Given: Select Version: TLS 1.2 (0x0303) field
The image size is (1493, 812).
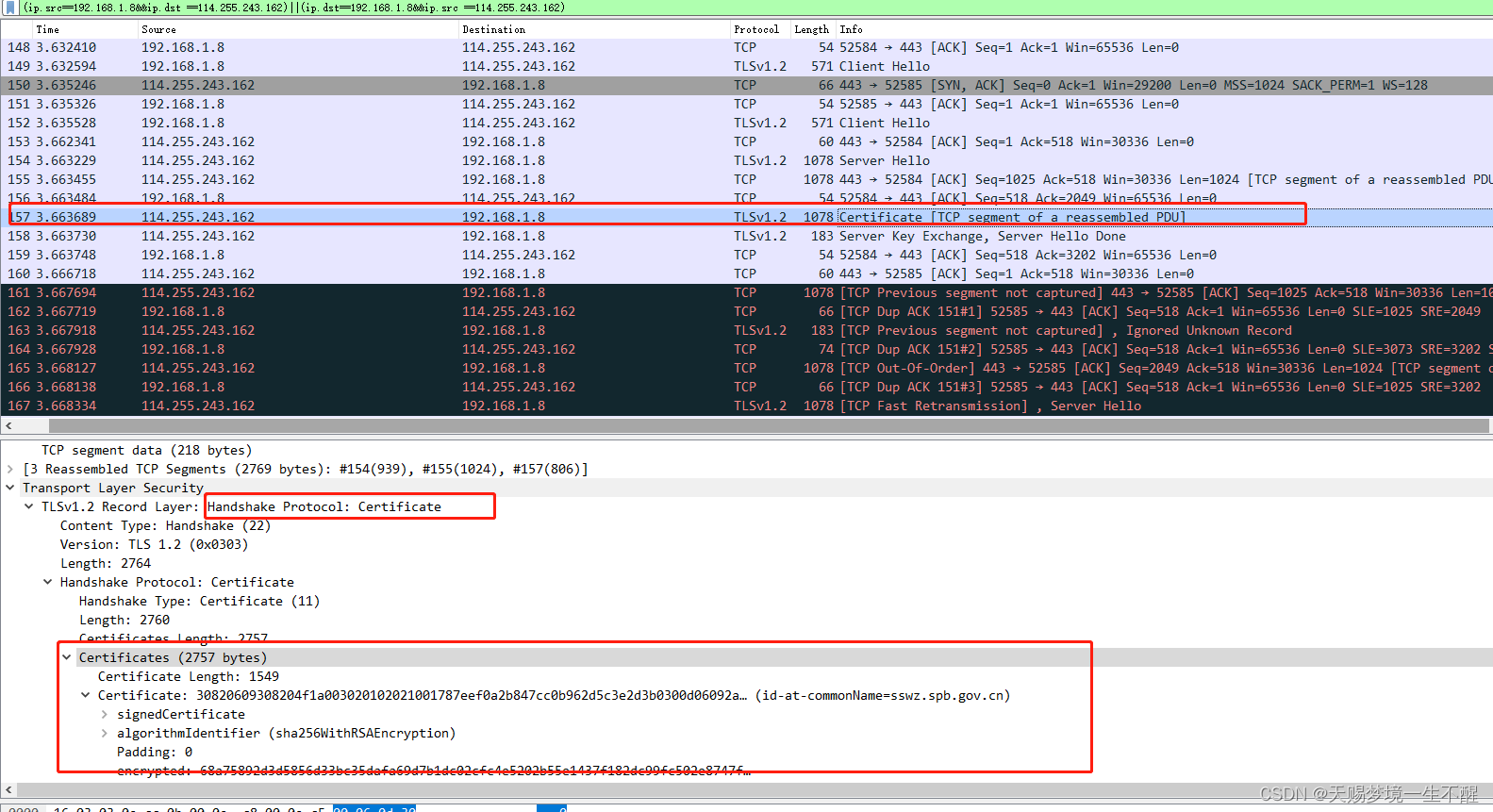Looking at the screenshot, I should [154, 544].
